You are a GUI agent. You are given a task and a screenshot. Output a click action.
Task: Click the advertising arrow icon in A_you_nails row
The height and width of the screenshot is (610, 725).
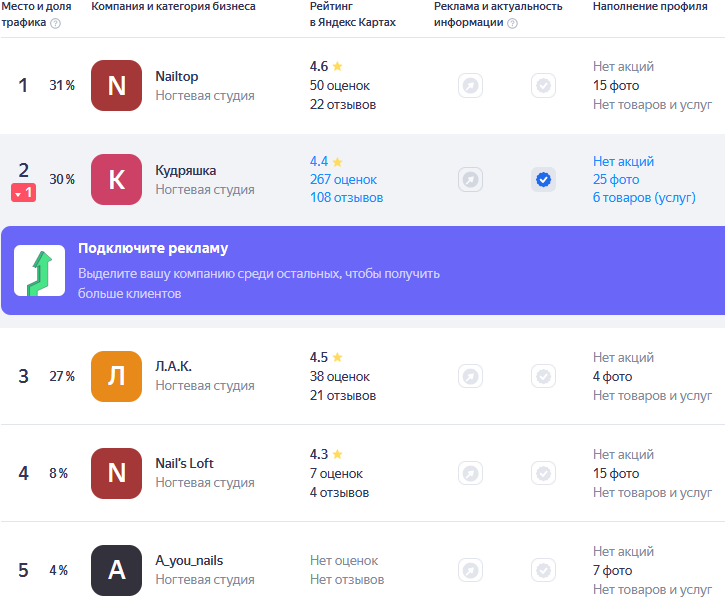click(471, 571)
